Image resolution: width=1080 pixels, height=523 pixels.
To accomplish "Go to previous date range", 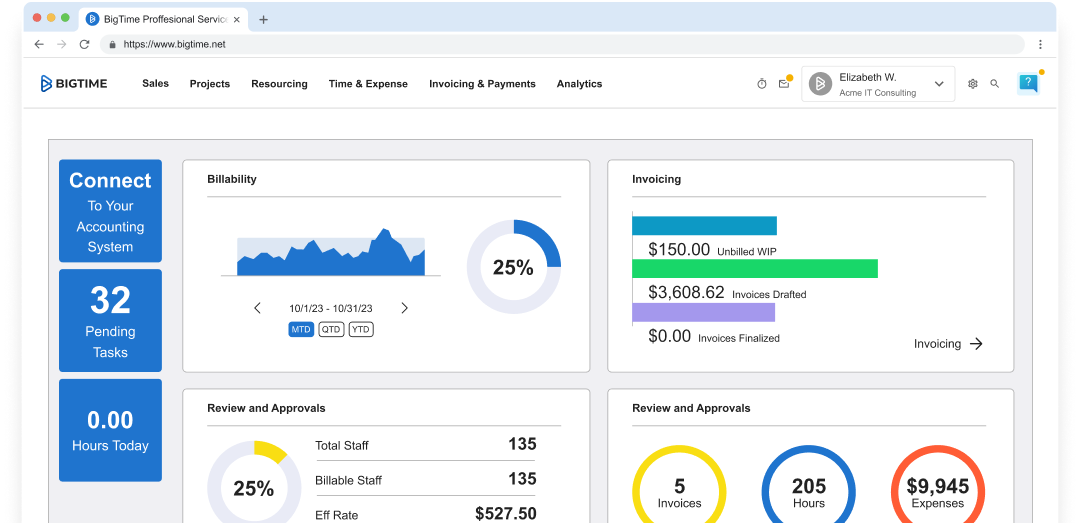I will [257, 308].
